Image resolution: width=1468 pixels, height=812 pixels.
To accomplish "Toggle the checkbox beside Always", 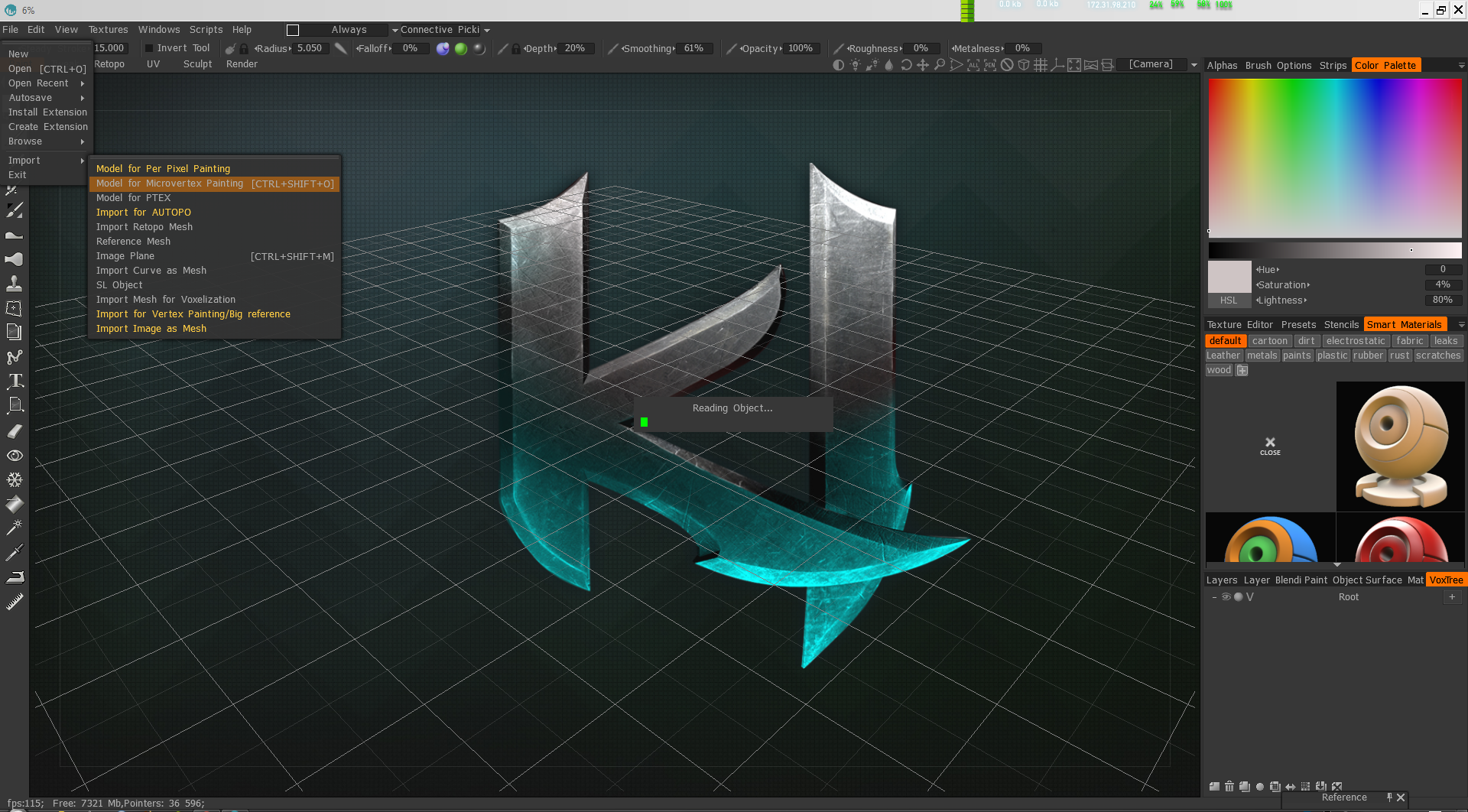I will [293, 30].
